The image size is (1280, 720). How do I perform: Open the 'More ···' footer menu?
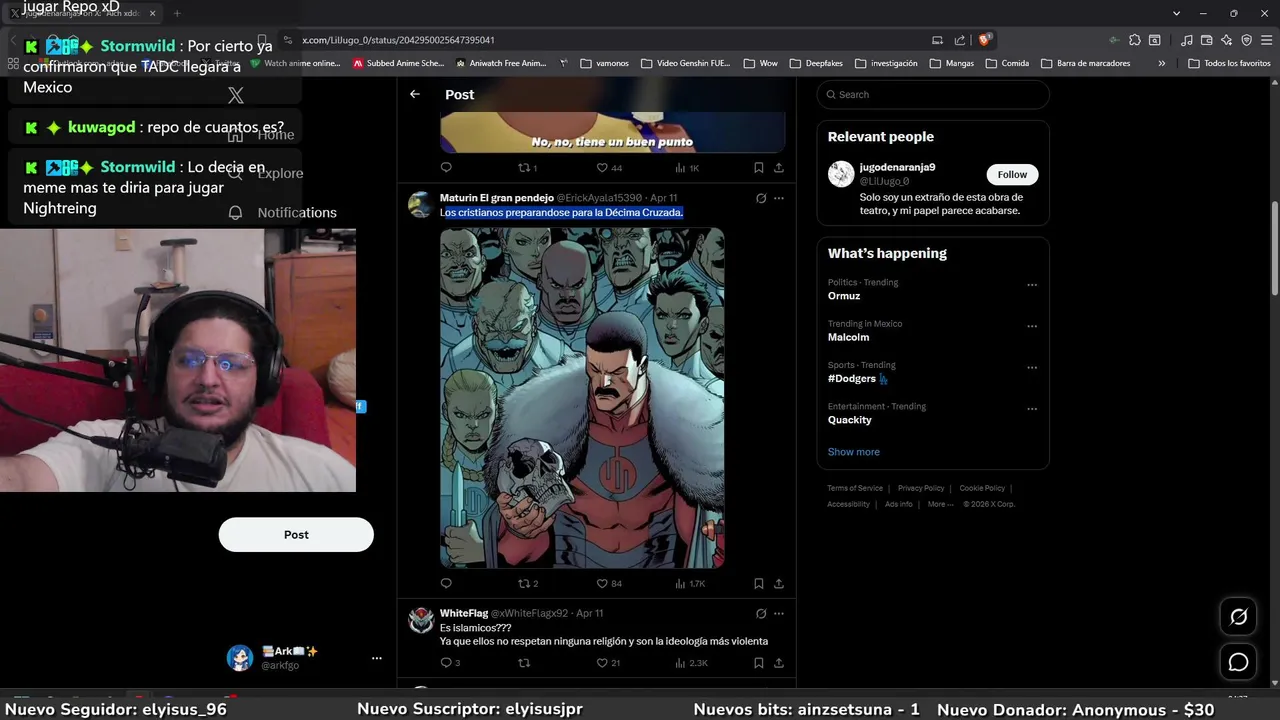(941, 504)
